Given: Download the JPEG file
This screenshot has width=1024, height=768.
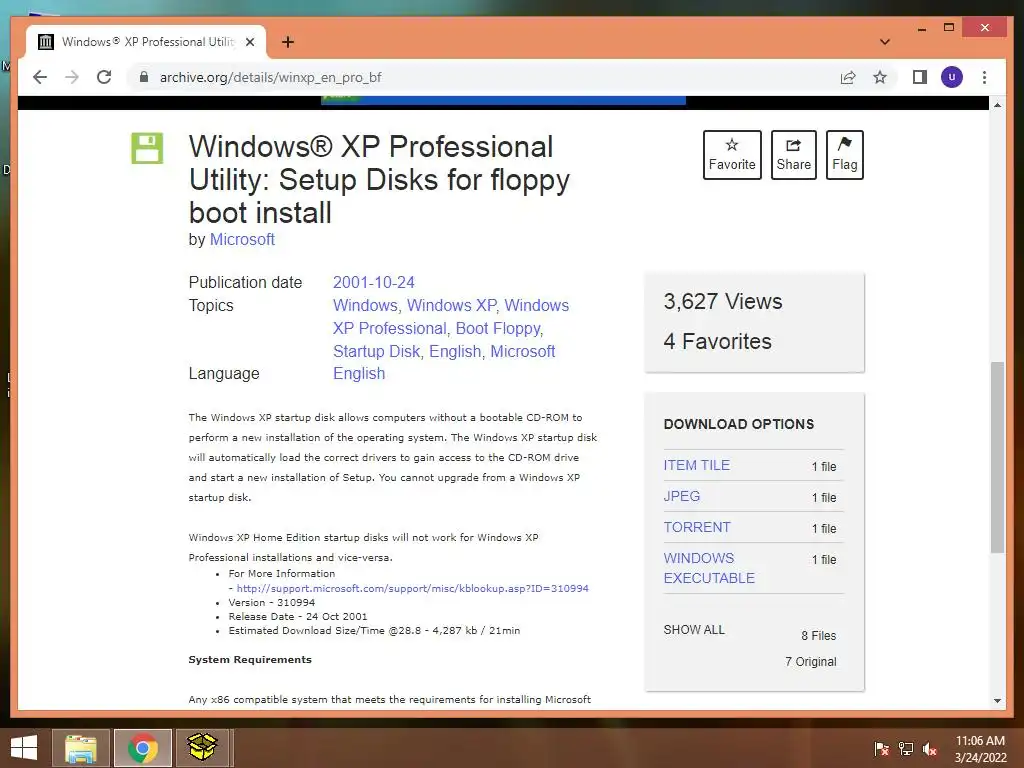Looking at the screenshot, I should 681,496.
